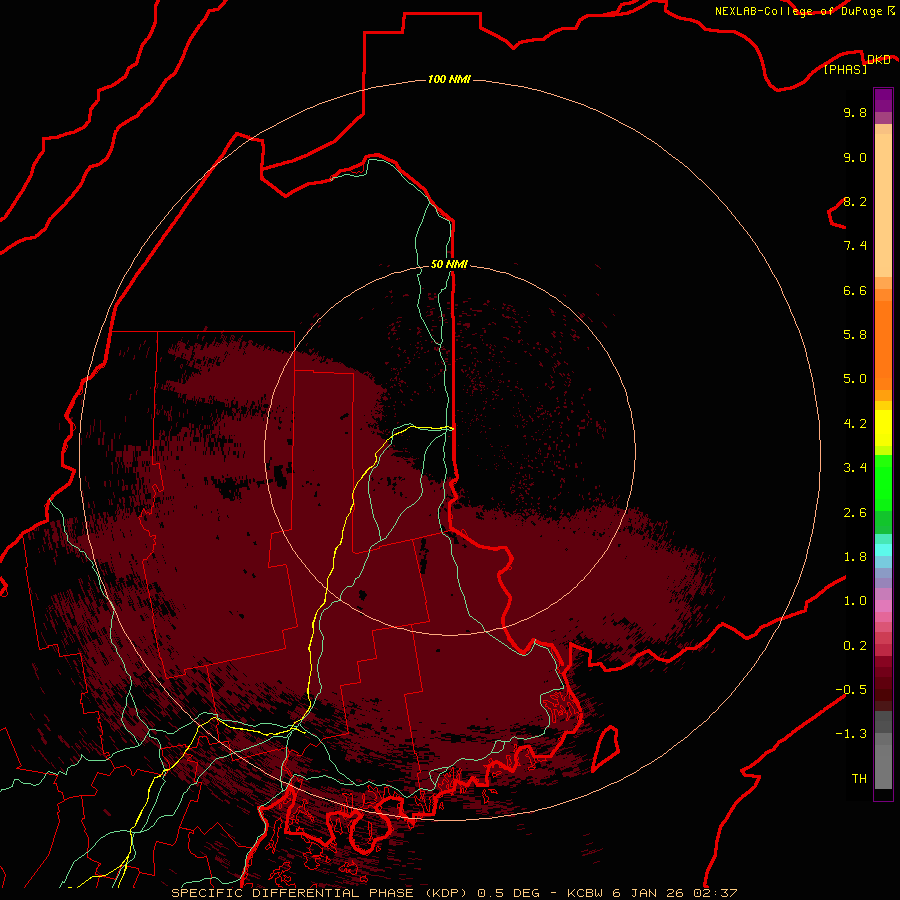The image size is (900, 900).
Task: Click the 7.4 value on color scale
Action: pos(855,246)
